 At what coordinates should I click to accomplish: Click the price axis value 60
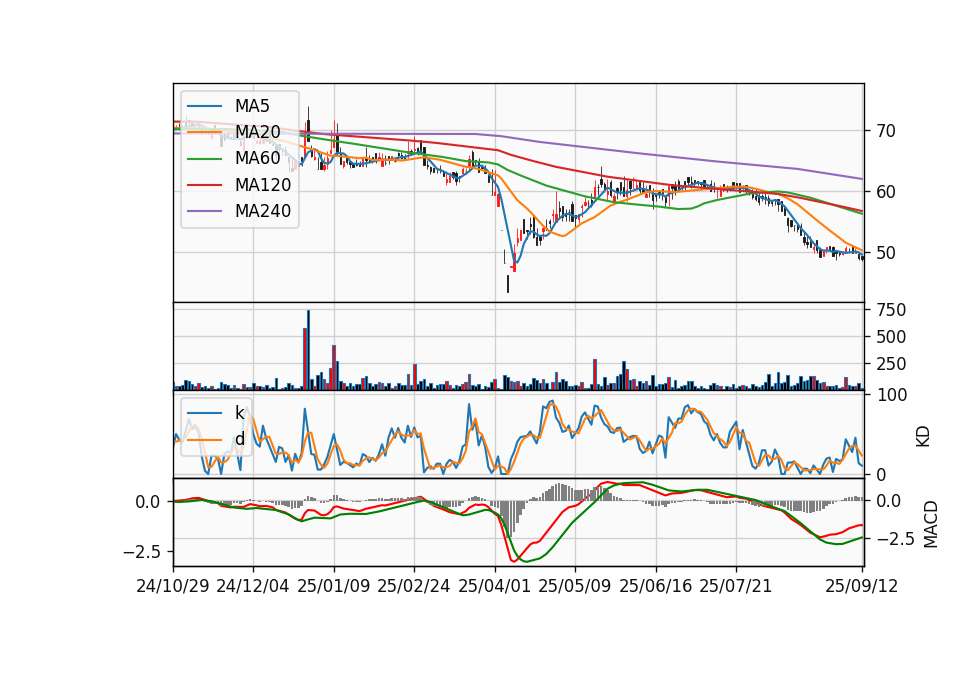(886, 192)
